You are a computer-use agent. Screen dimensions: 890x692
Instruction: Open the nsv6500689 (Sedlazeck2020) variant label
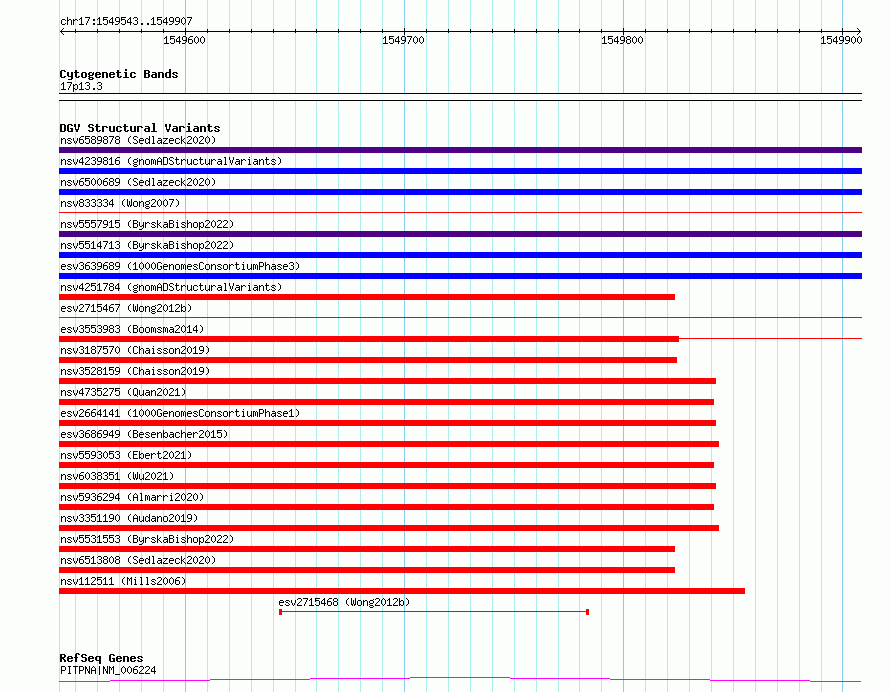point(138,182)
